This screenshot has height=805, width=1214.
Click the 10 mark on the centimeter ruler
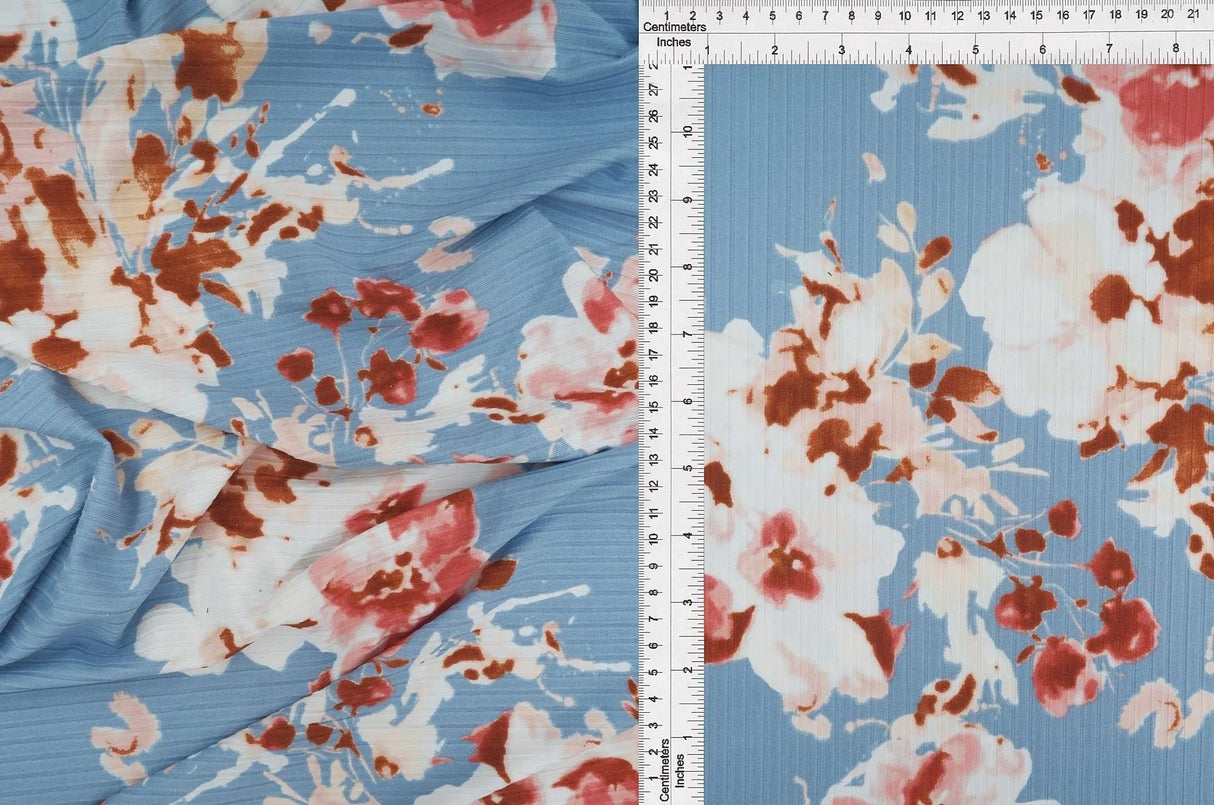pos(903,16)
